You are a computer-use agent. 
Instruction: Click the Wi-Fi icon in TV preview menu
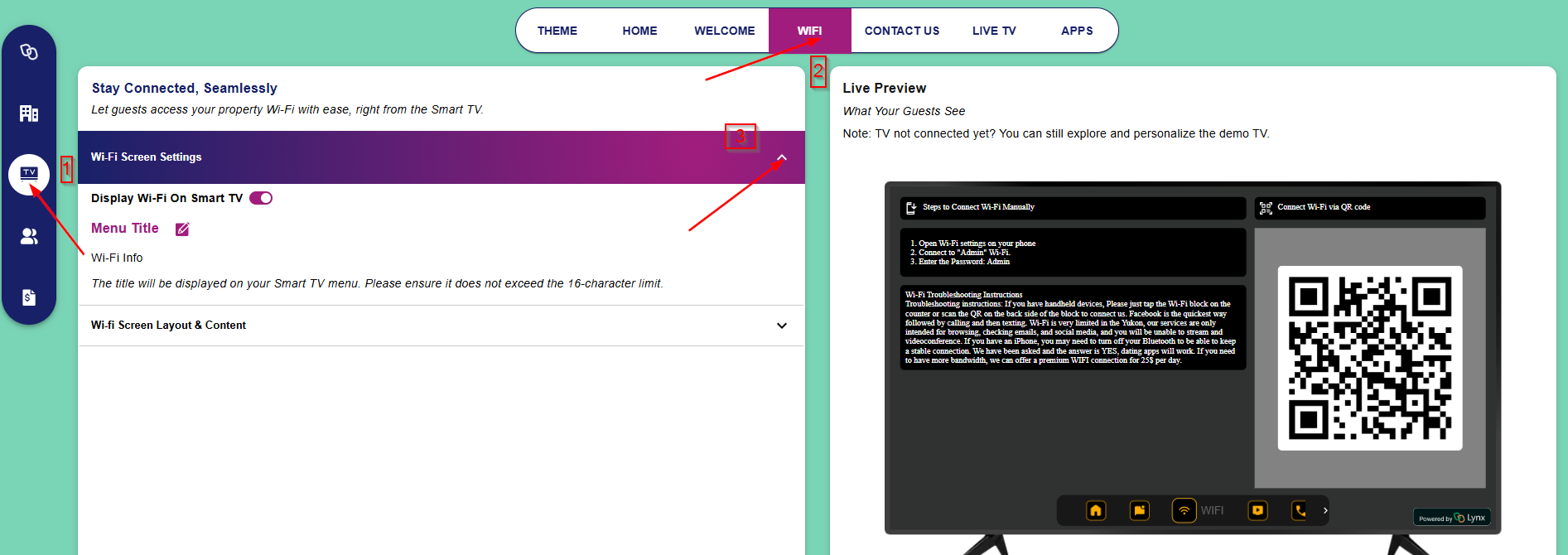[x=1184, y=510]
